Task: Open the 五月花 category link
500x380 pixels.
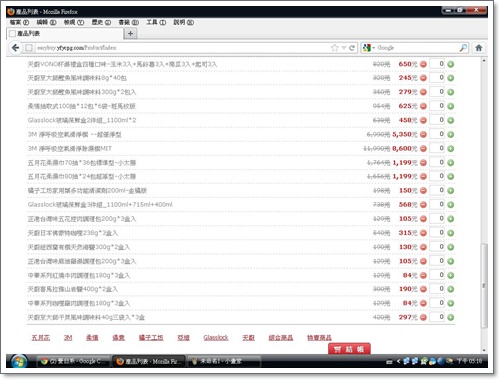Action: [41, 338]
